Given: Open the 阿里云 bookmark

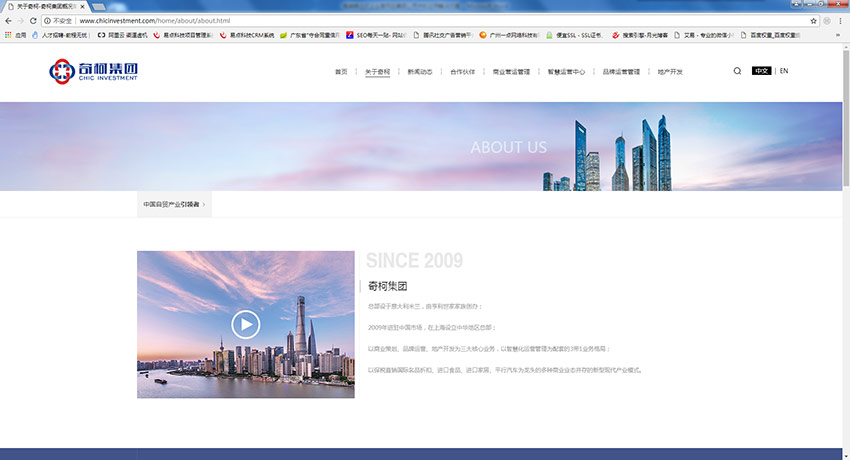Looking at the screenshot, I should coord(123,35).
